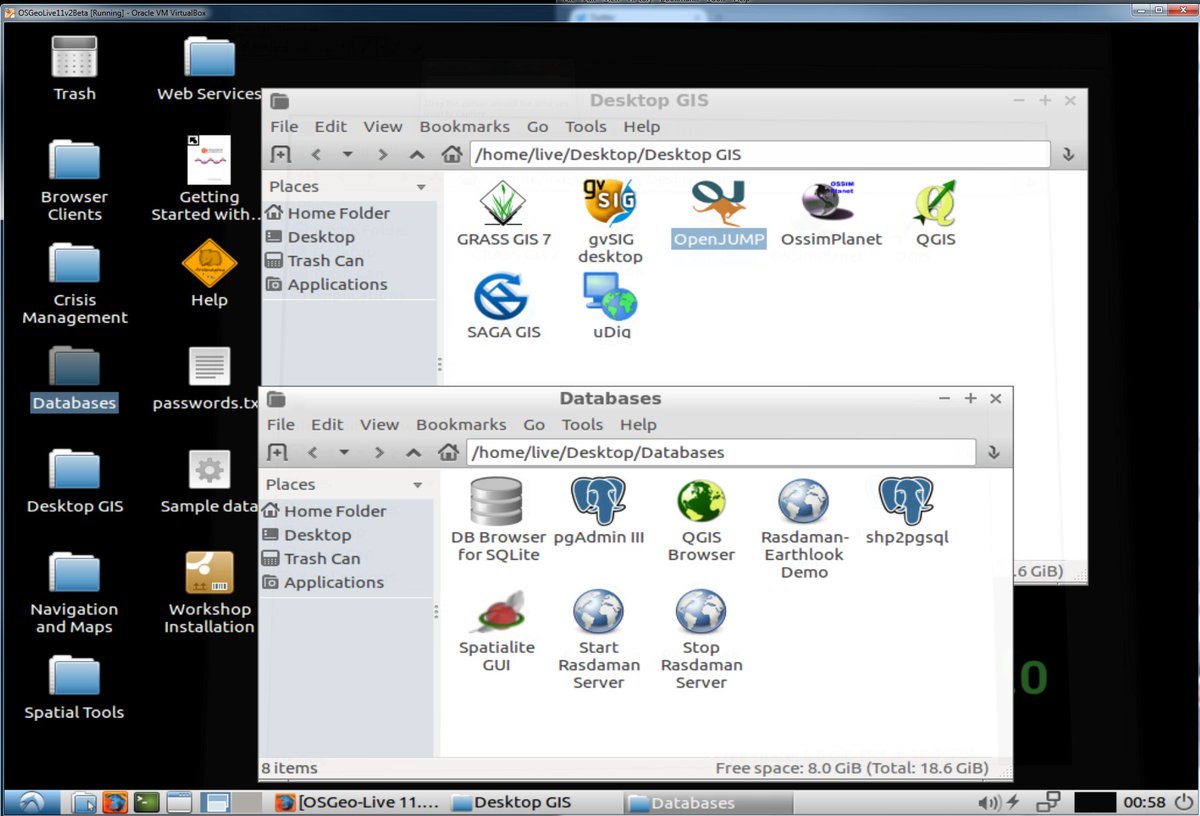The image size is (1200, 816).
Task: Expand Places dropdown in Databases side pane
Action: (x=418, y=485)
